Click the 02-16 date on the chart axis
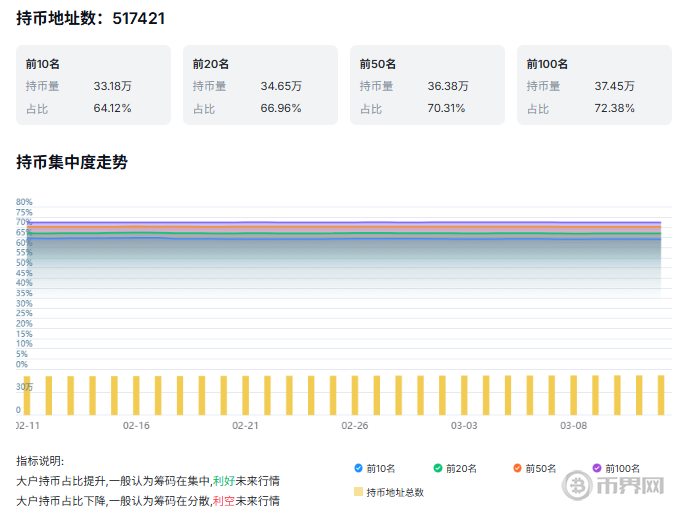Viewport: 675px width, 513px height. 136,425
